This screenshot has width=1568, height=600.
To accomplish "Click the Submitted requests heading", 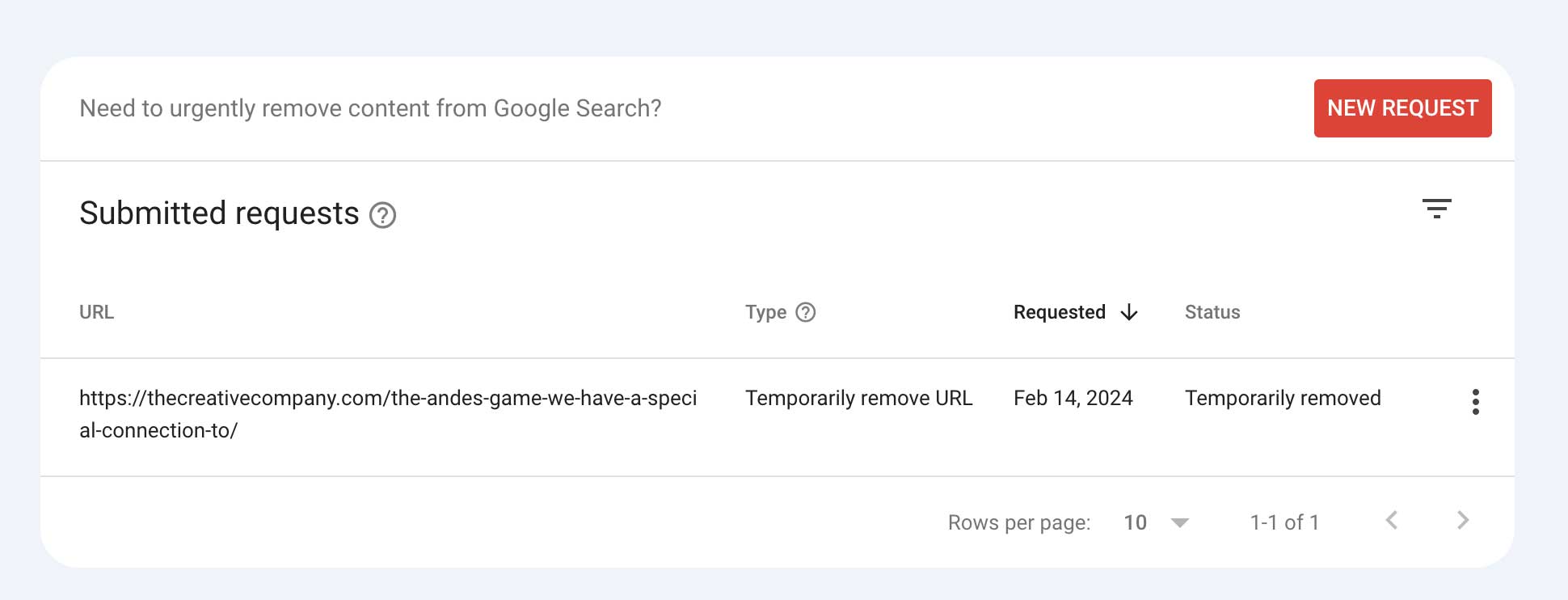I will click(219, 213).
